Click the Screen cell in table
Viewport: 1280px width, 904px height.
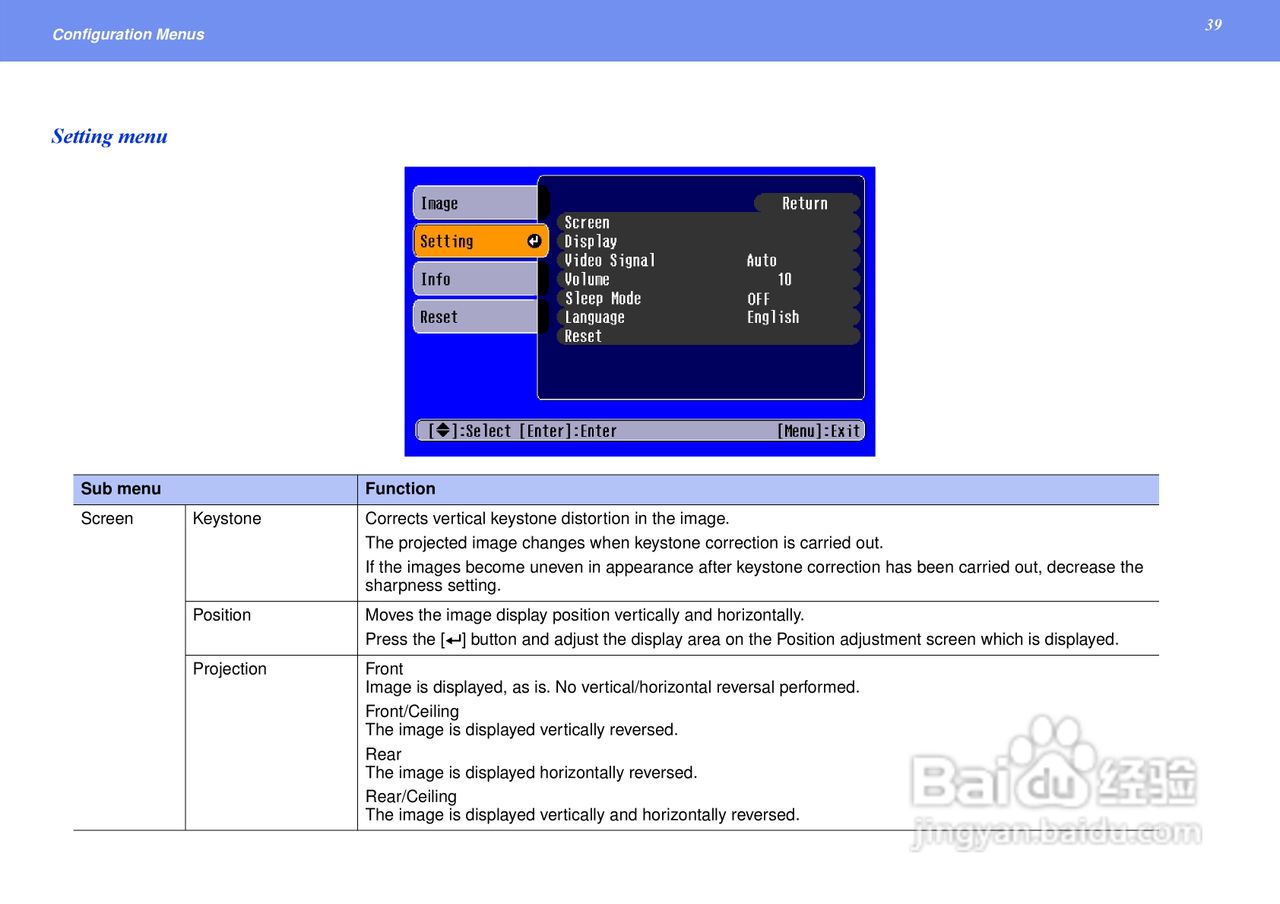pos(107,518)
